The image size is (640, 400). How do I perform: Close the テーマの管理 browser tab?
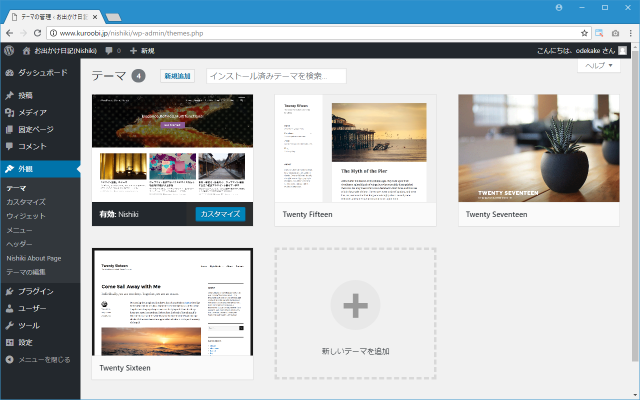click(x=95, y=17)
